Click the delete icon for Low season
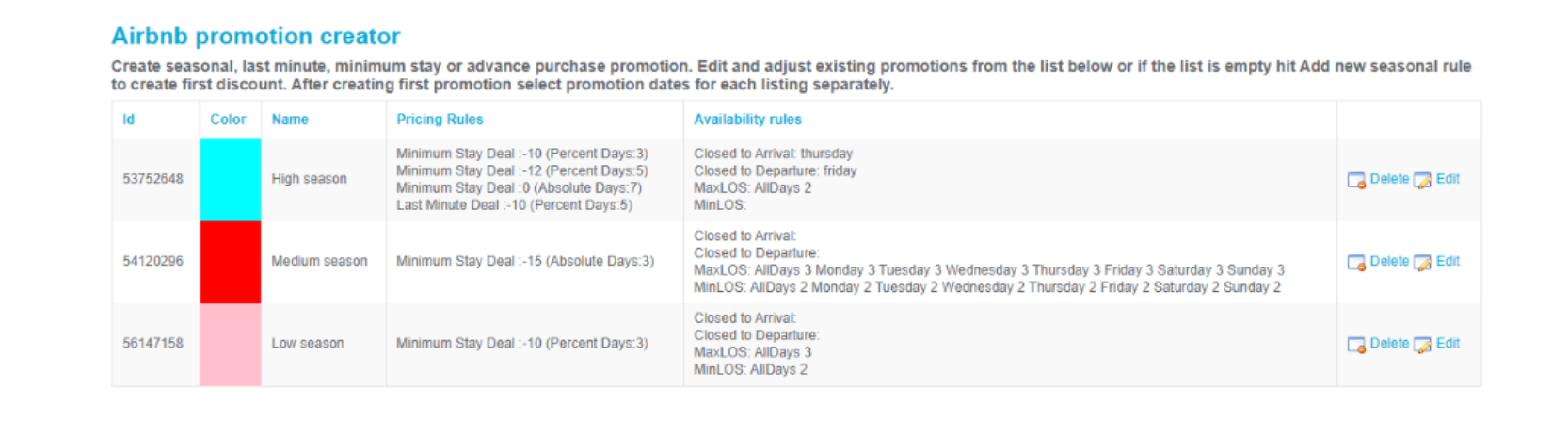Screen dimensions: 1568x421 click(x=1356, y=345)
